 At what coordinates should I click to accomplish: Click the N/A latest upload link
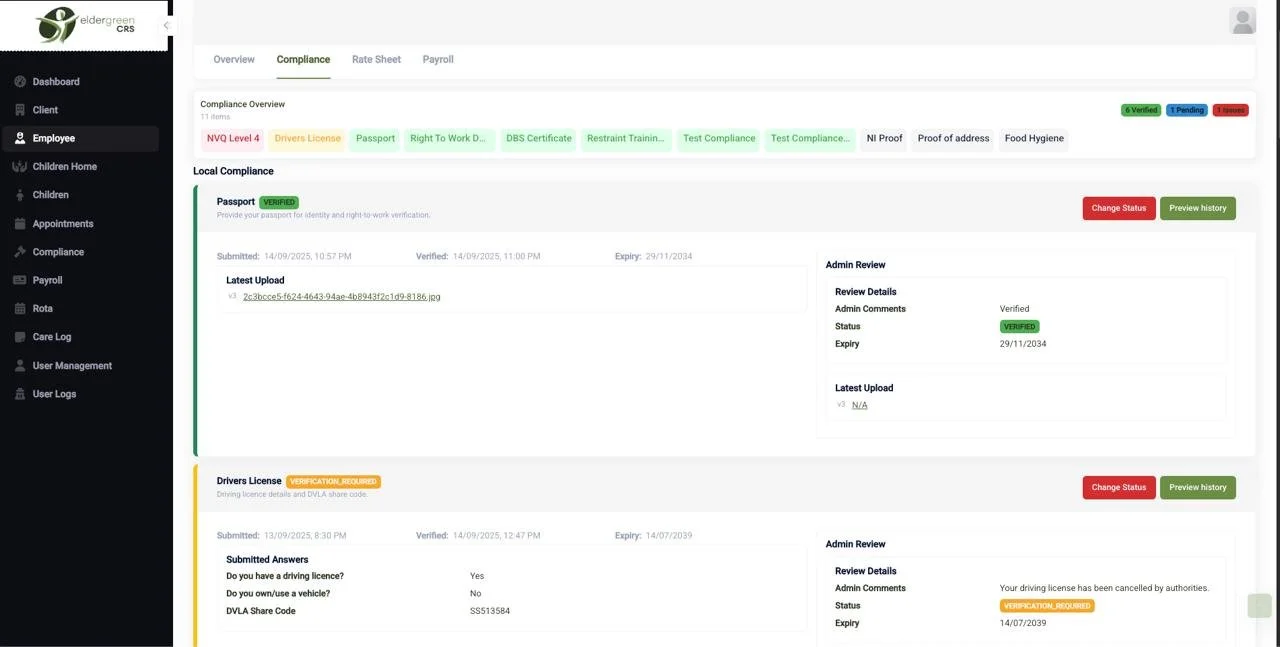click(x=860, y=405)
